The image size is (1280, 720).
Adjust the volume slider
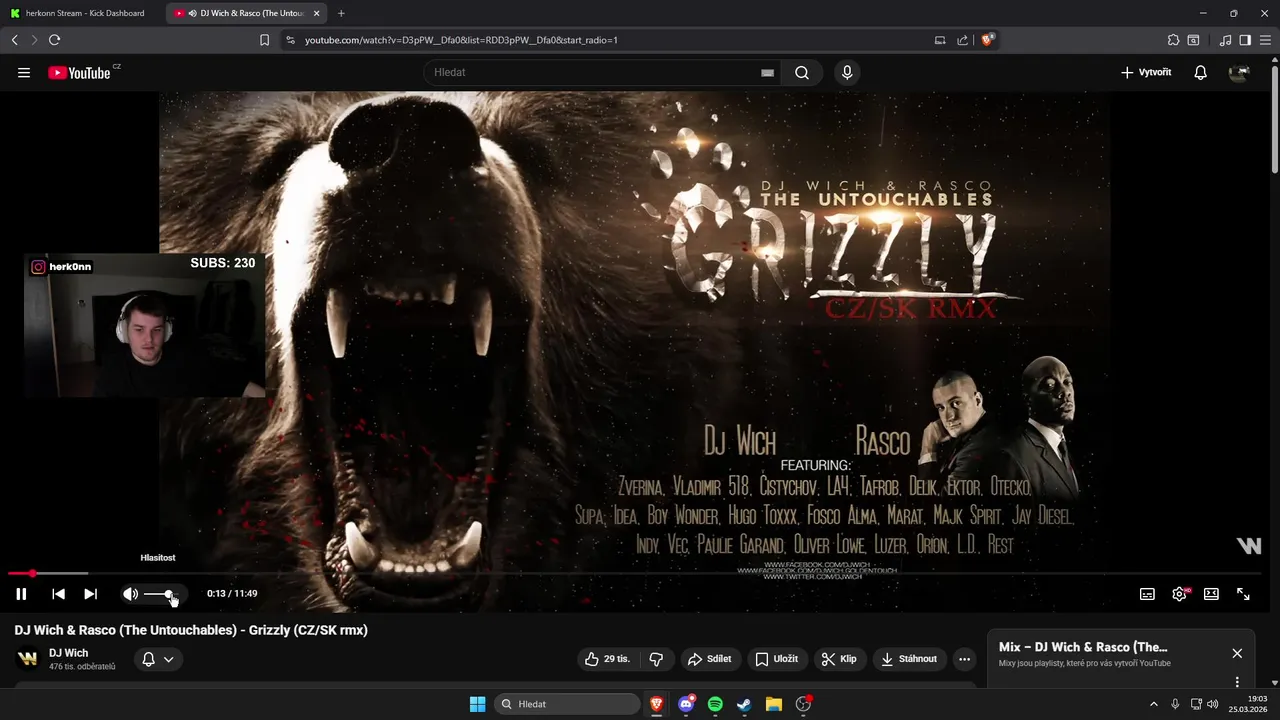pos(161,594)
